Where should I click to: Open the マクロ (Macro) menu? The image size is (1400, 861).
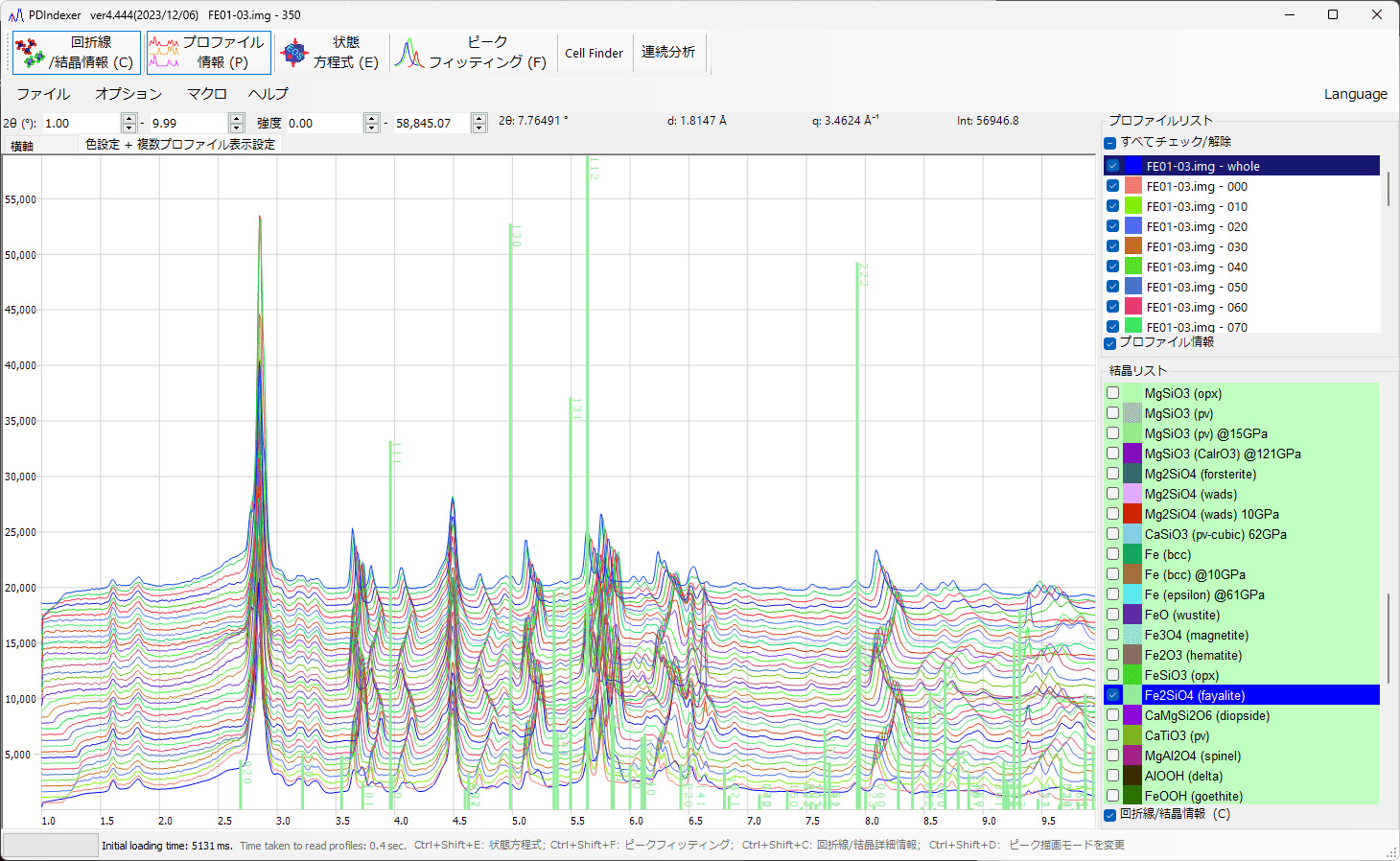coord(206,94)
